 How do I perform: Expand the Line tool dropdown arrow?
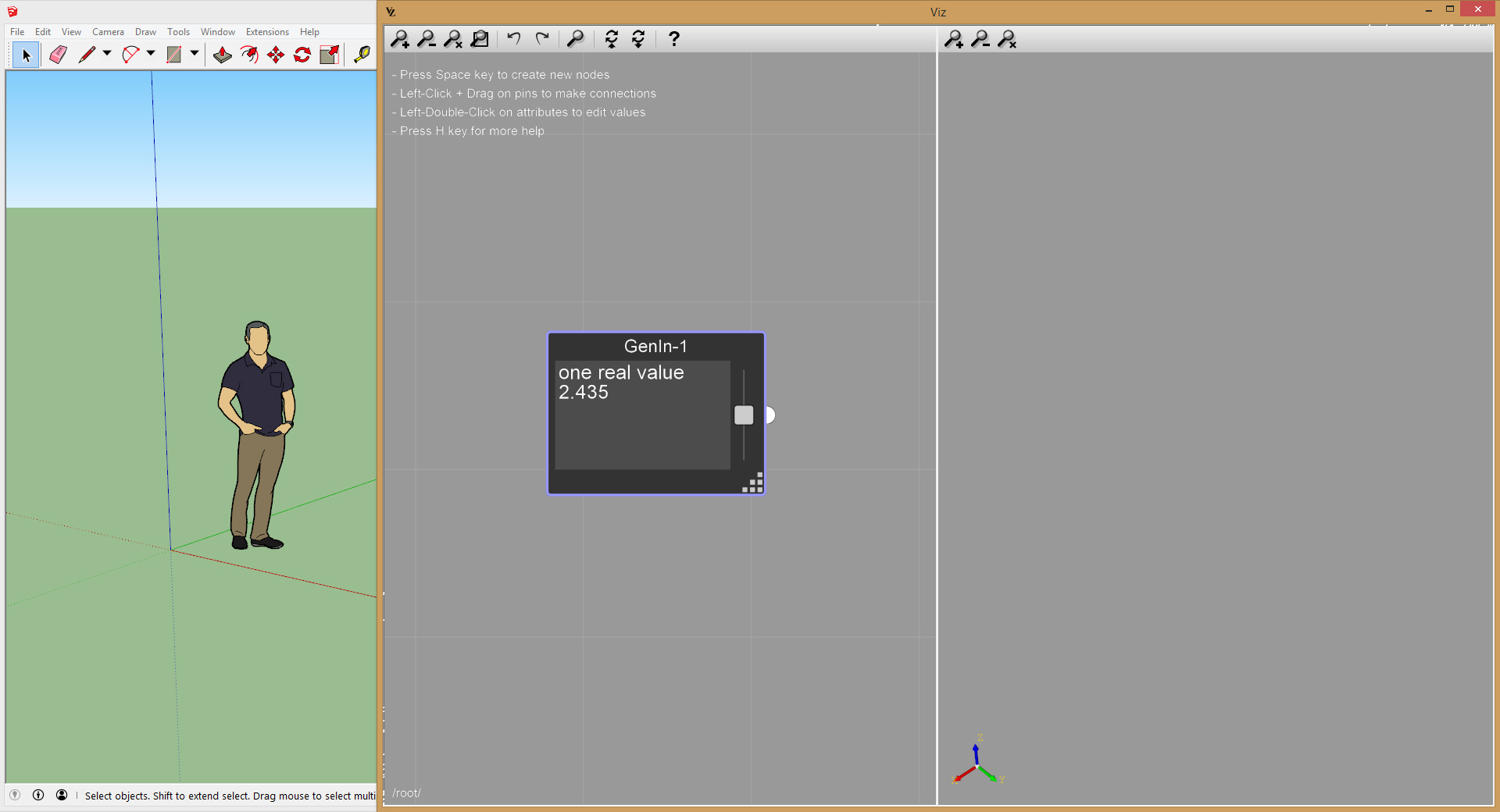tap(107, 54)
